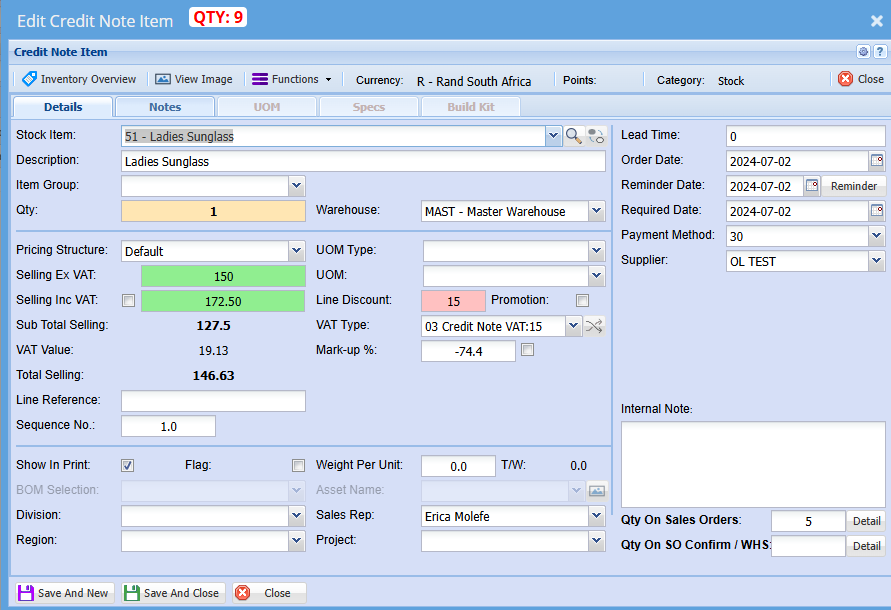The image size is (891, 610).
Task: Enable the Promotion checkbox
Action: 582,300
